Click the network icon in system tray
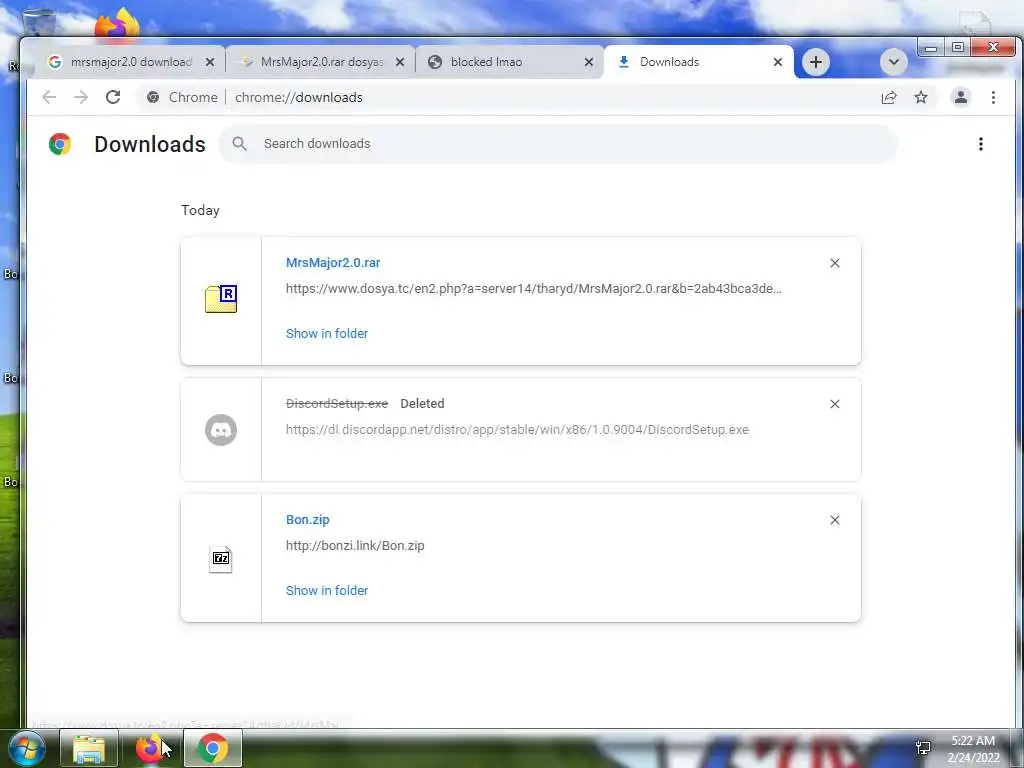This screenshot has height=768, width=1024. point(923,748)
